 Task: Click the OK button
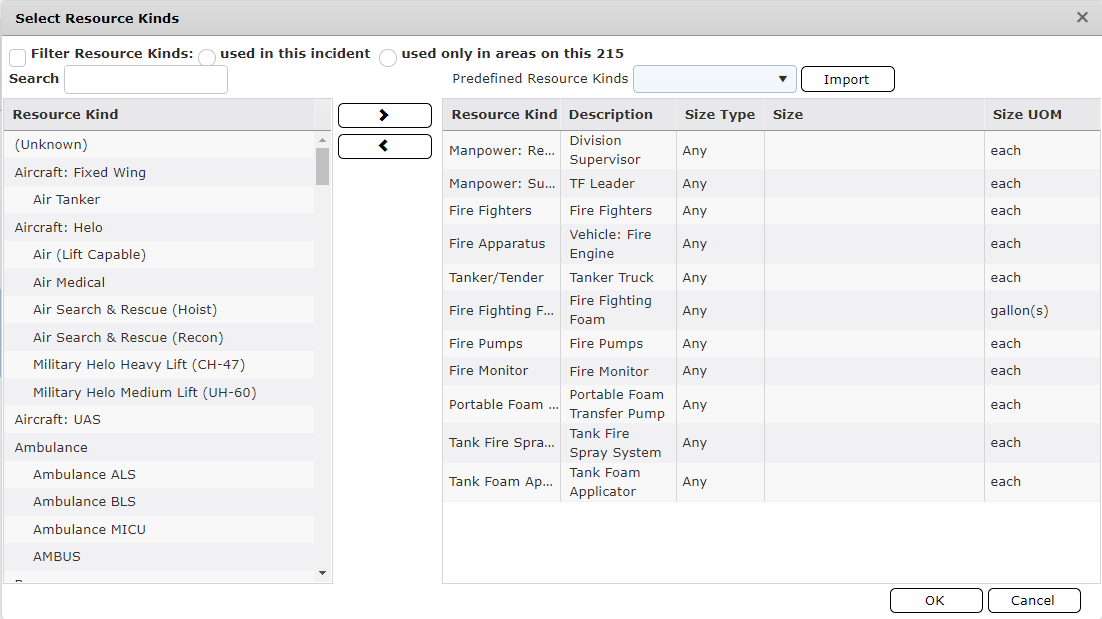pos(935,600)
